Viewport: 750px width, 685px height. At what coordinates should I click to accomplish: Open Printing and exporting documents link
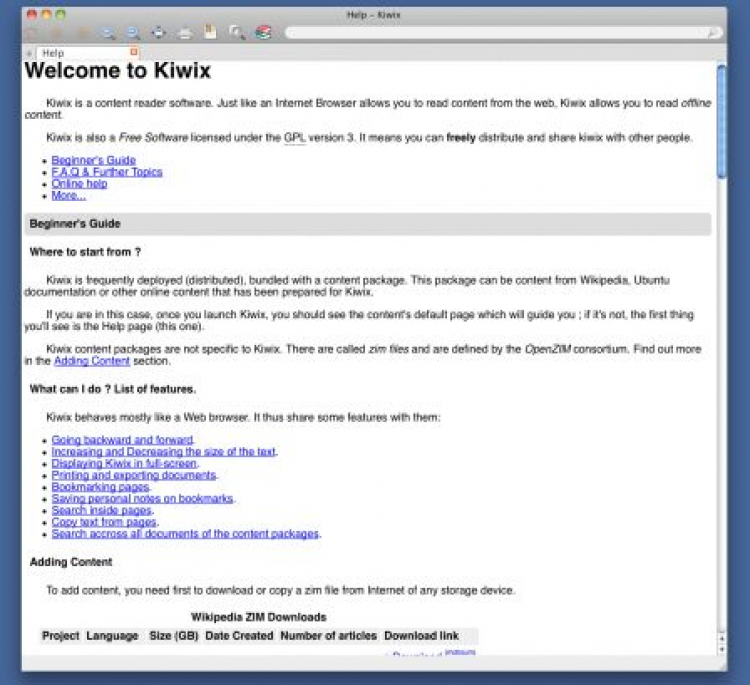[x=134, y=475]
